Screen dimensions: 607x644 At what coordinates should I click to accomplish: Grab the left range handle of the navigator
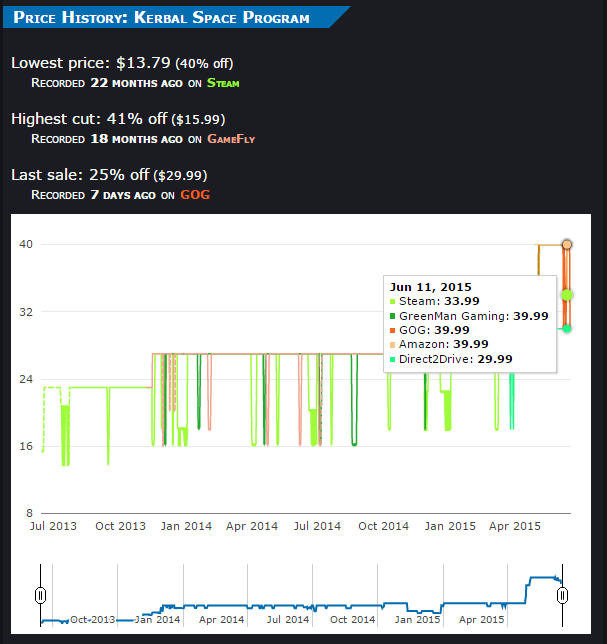[x=40, y=595]
